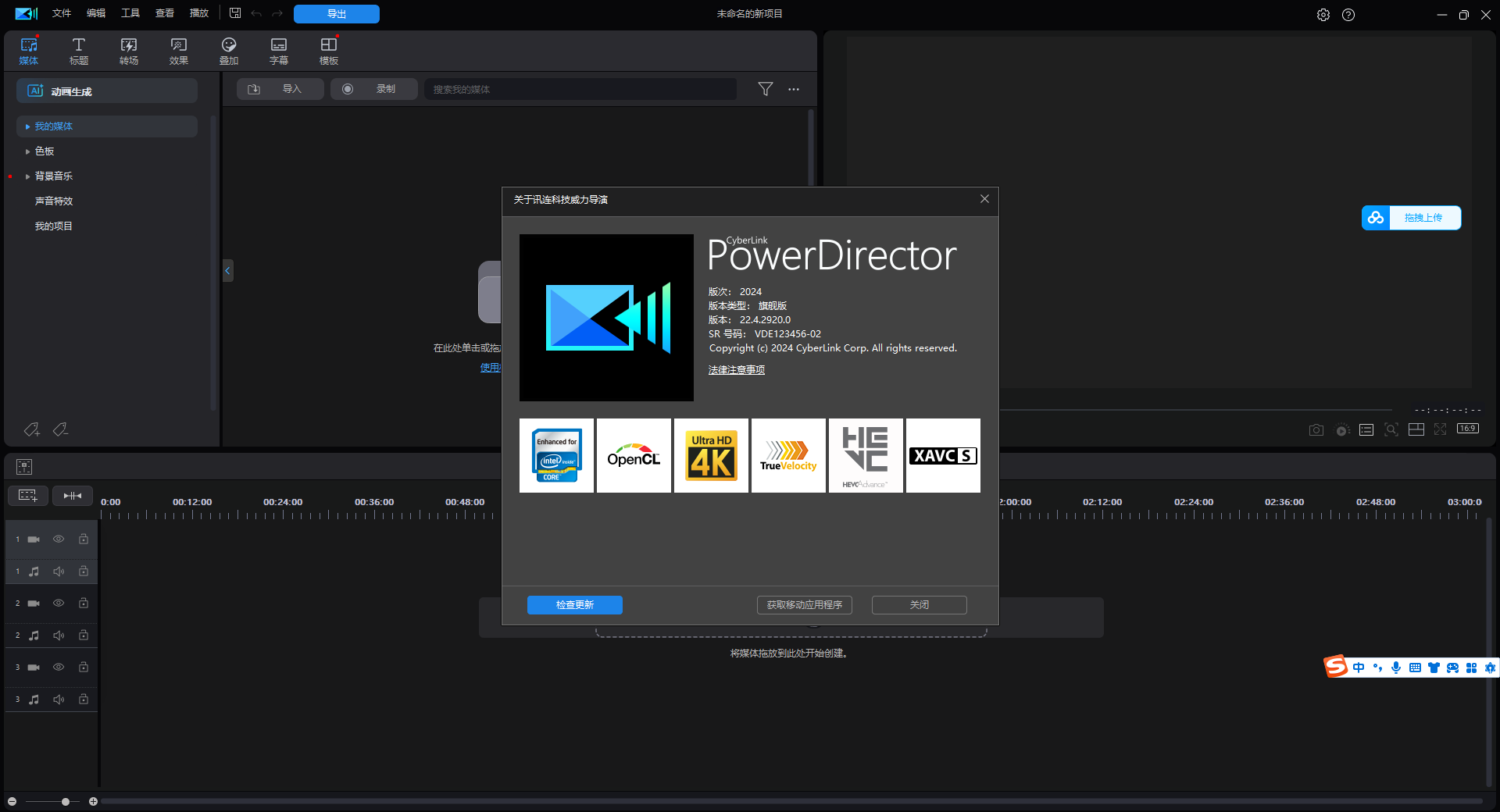The width and height of the screenshot is (1500, 812).
Task: Open the 工具 (Tools) menu
Action: pos(130,13)
